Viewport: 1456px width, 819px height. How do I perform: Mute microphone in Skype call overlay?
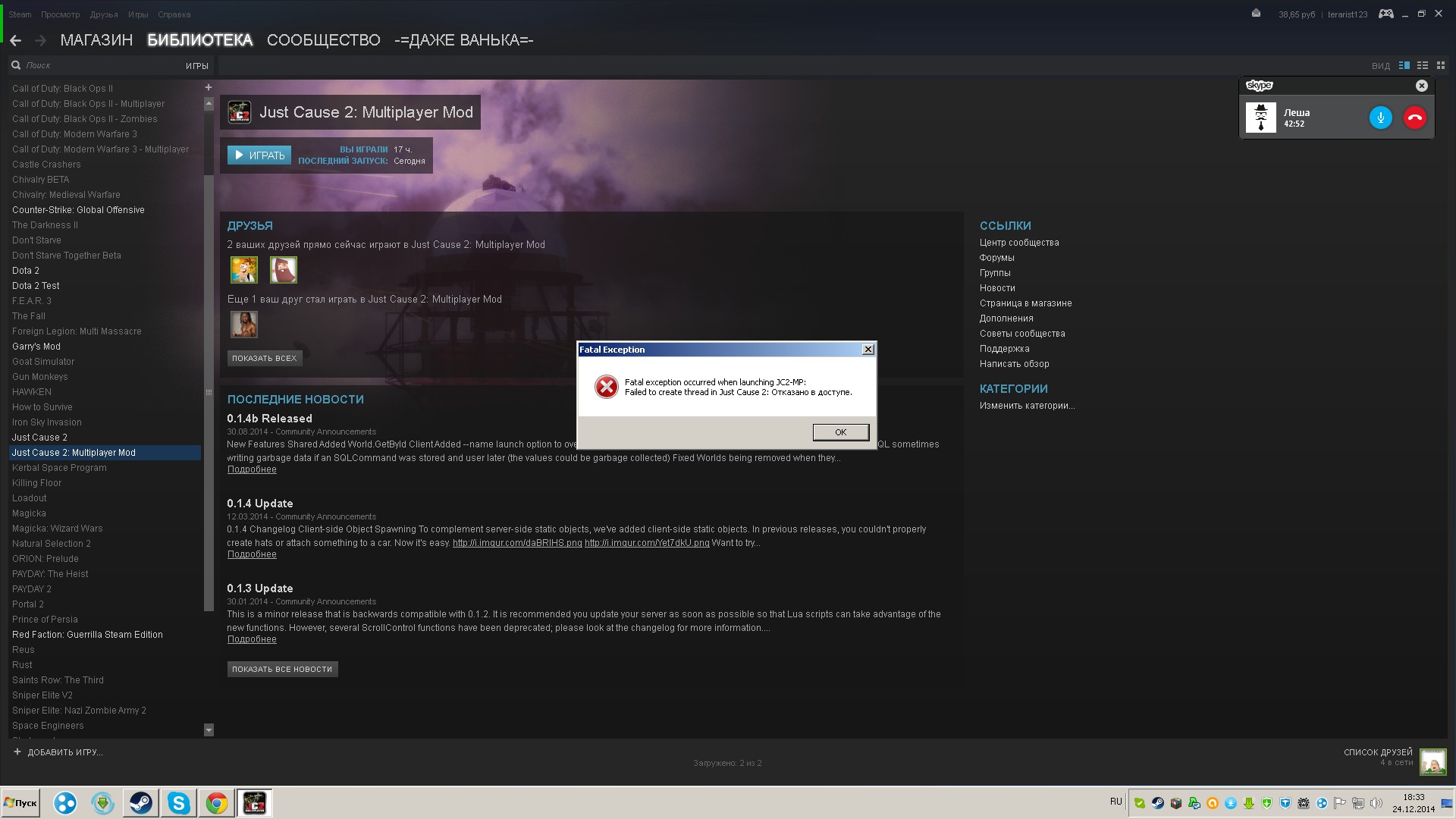1381,118
